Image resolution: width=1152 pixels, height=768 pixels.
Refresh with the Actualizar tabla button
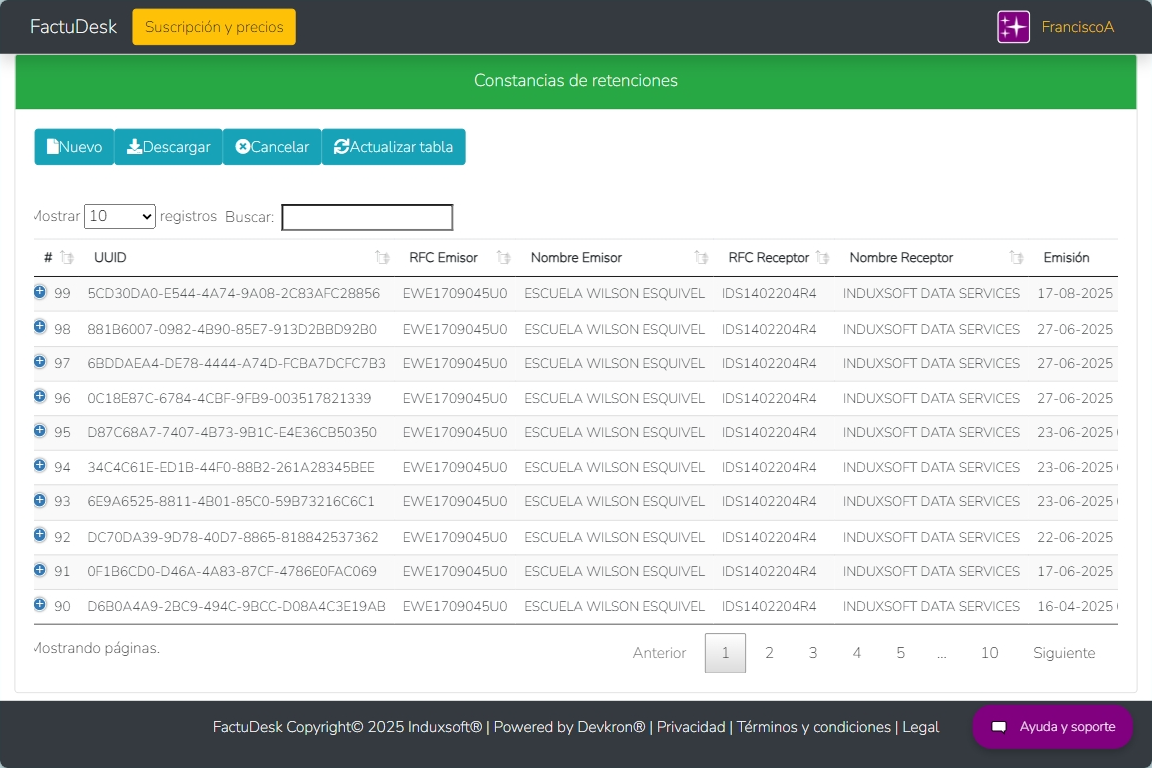393,147
